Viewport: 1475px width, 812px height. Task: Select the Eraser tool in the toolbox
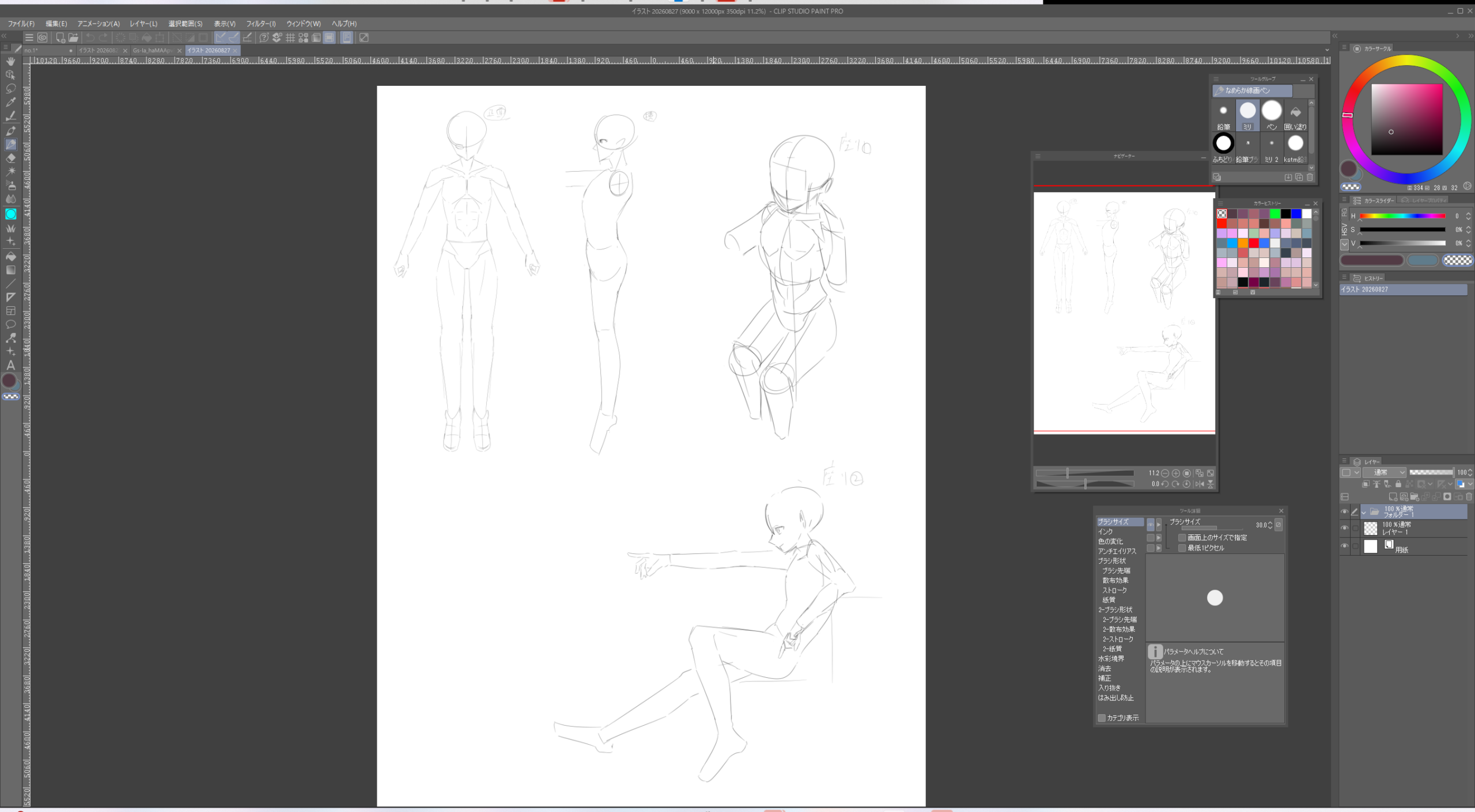[x=10, y=158]
